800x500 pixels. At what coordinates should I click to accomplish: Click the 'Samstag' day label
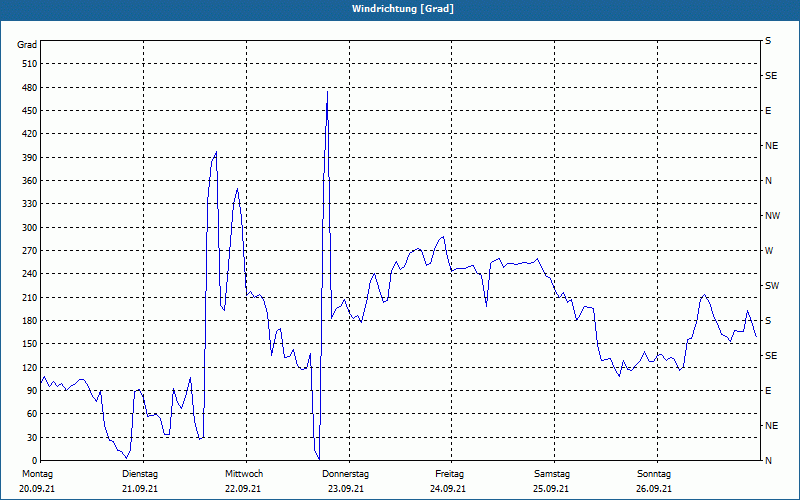(x=552, y=474)
